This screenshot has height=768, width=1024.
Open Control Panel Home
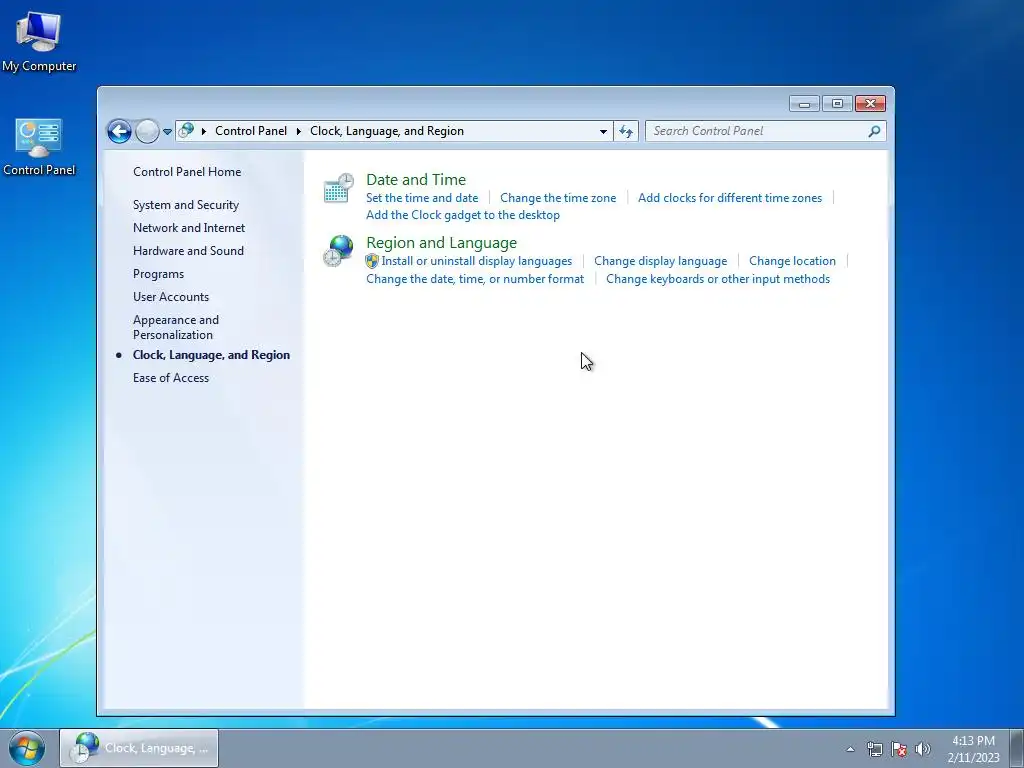(x=187, y=172)
